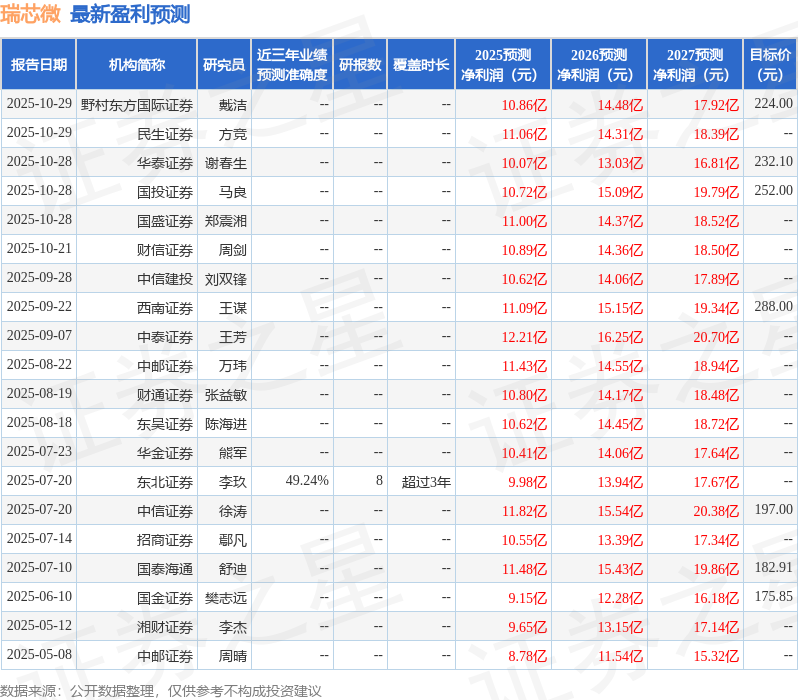Click the 瑞芯微 stock name in title
Screen dimensions: 798x700
click(30, 14)
